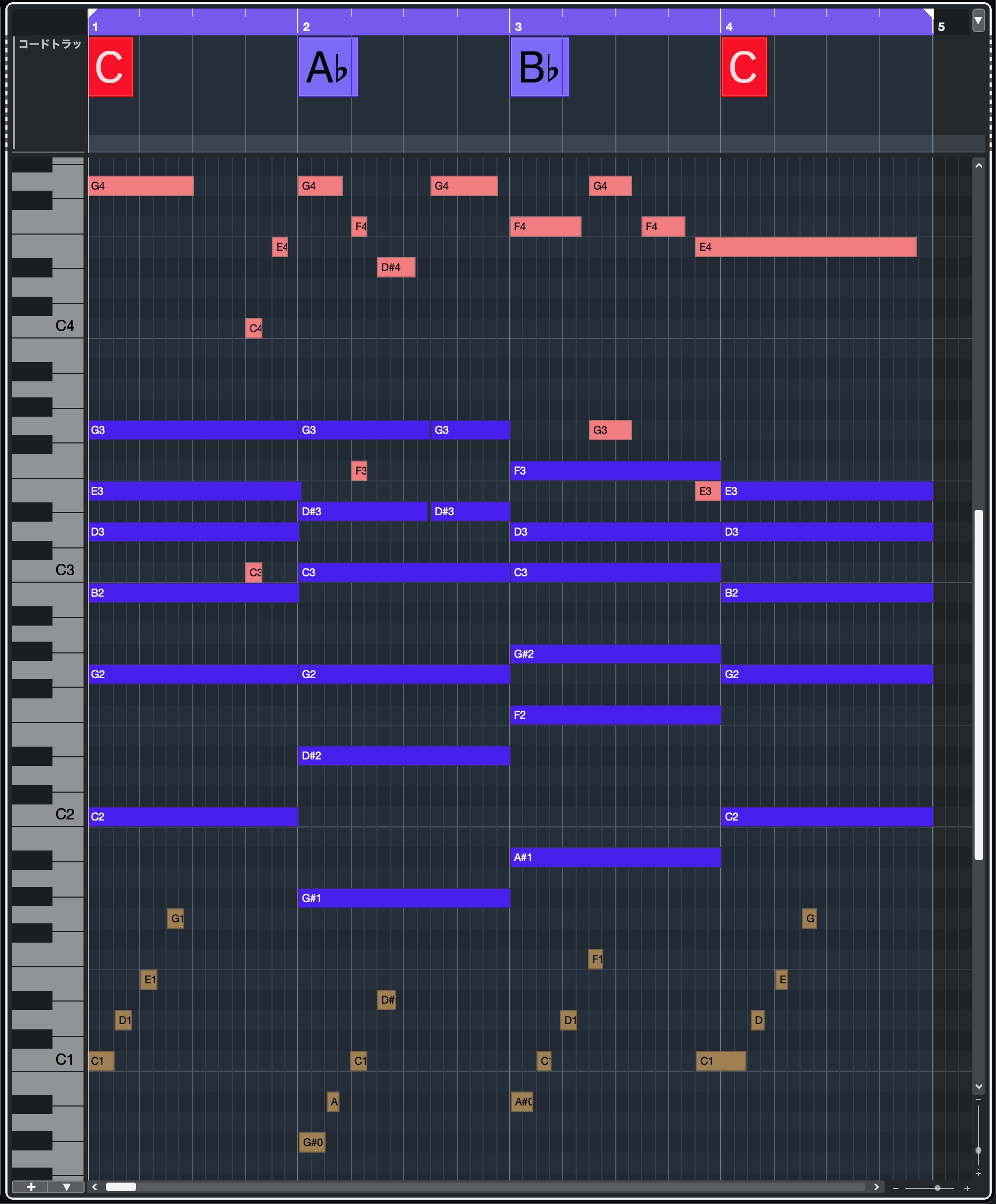996x1204 pixels.
Task: Select the E1 bass note in bar 1
Action: coord(149,980)
